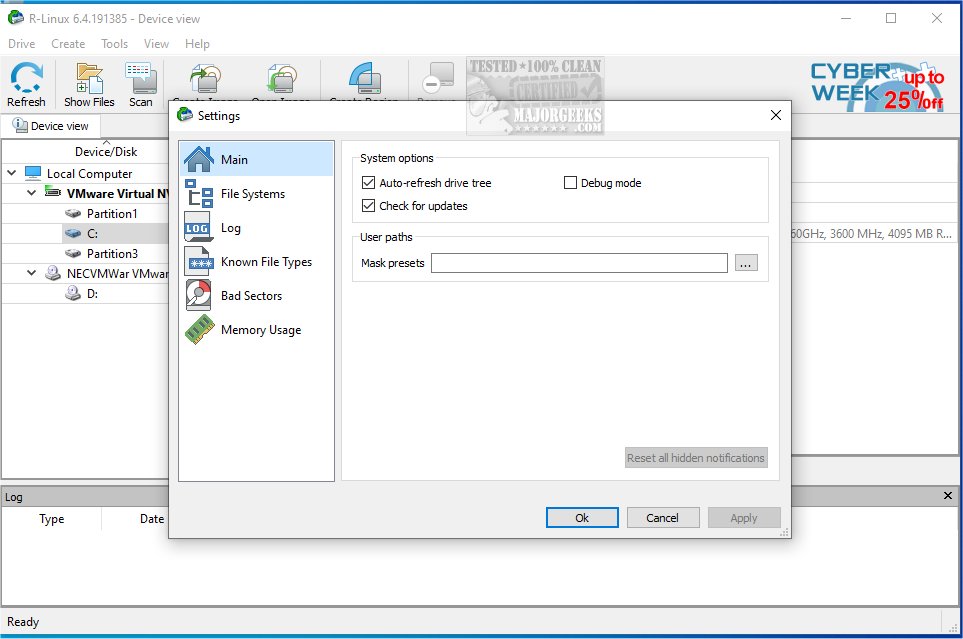
Task: Click the NECVMWar optical drive icon
Action: [53, 273]
